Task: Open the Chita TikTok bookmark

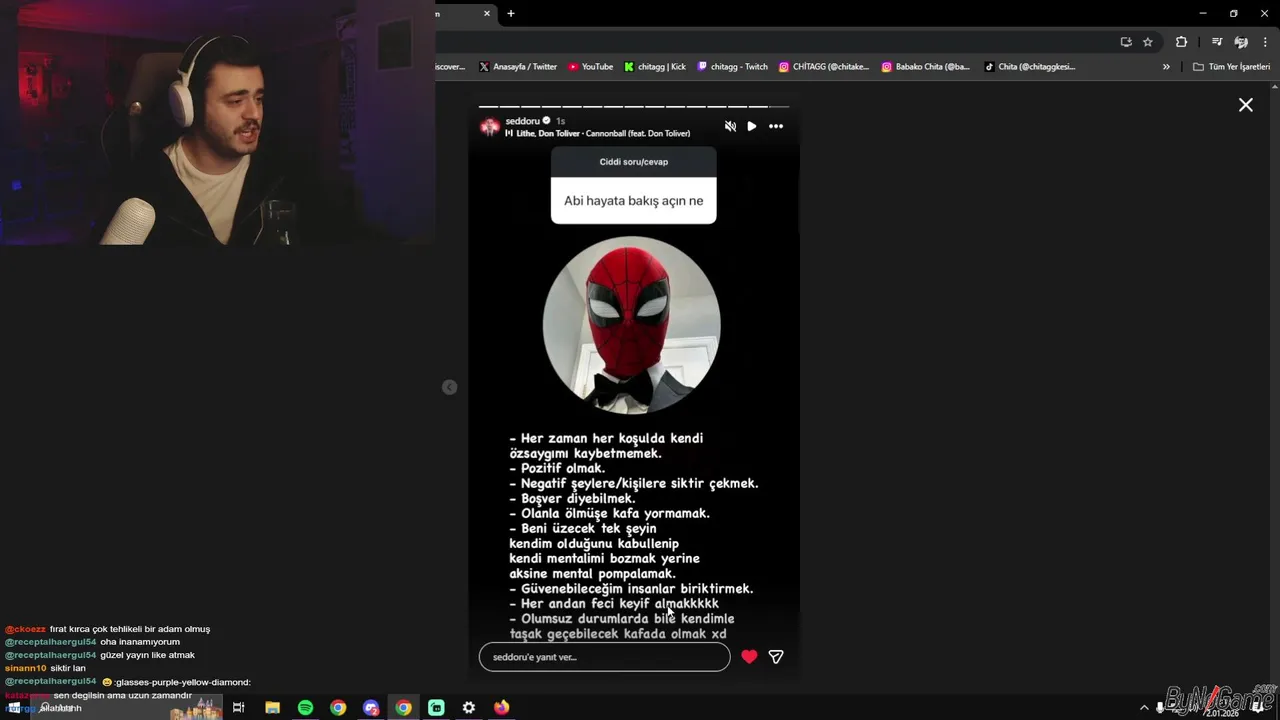Action: (x=1030, y=67)
